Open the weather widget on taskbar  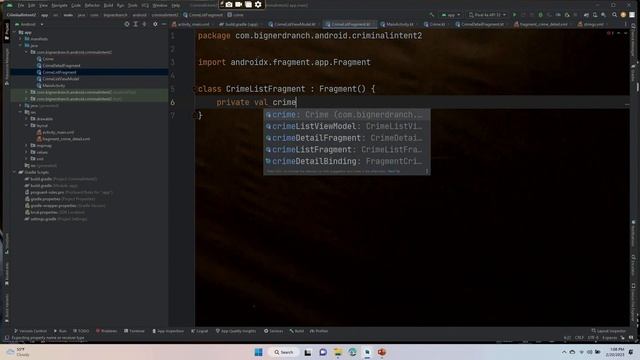pos(17,352)
